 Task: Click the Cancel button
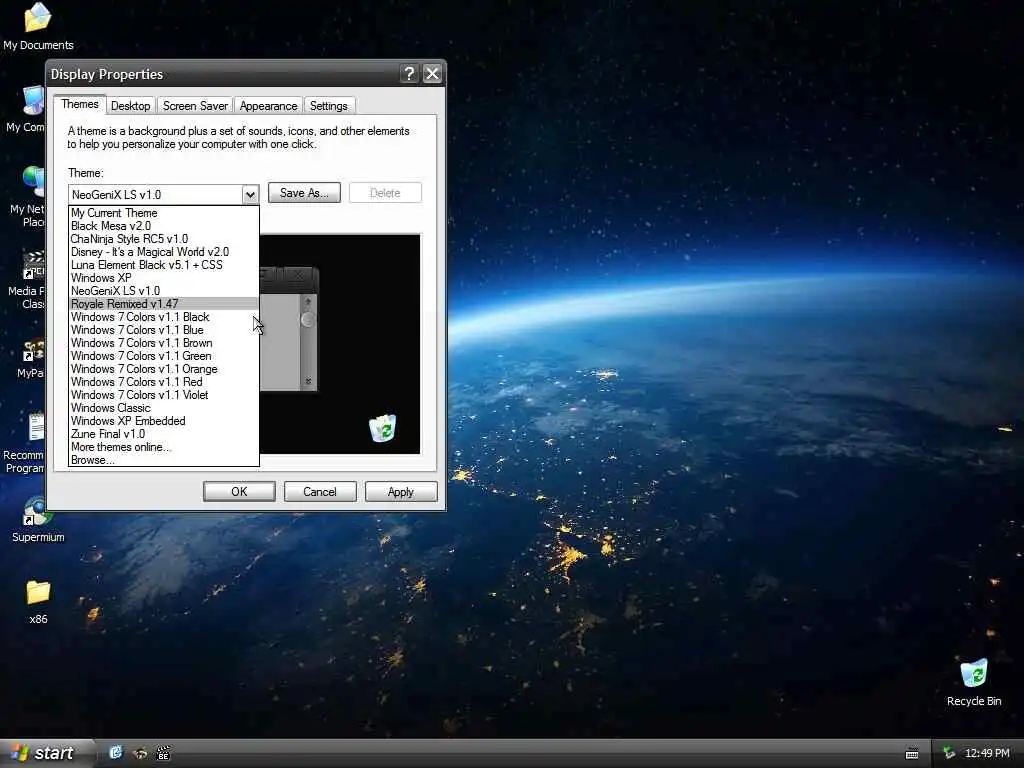(320, 492)
